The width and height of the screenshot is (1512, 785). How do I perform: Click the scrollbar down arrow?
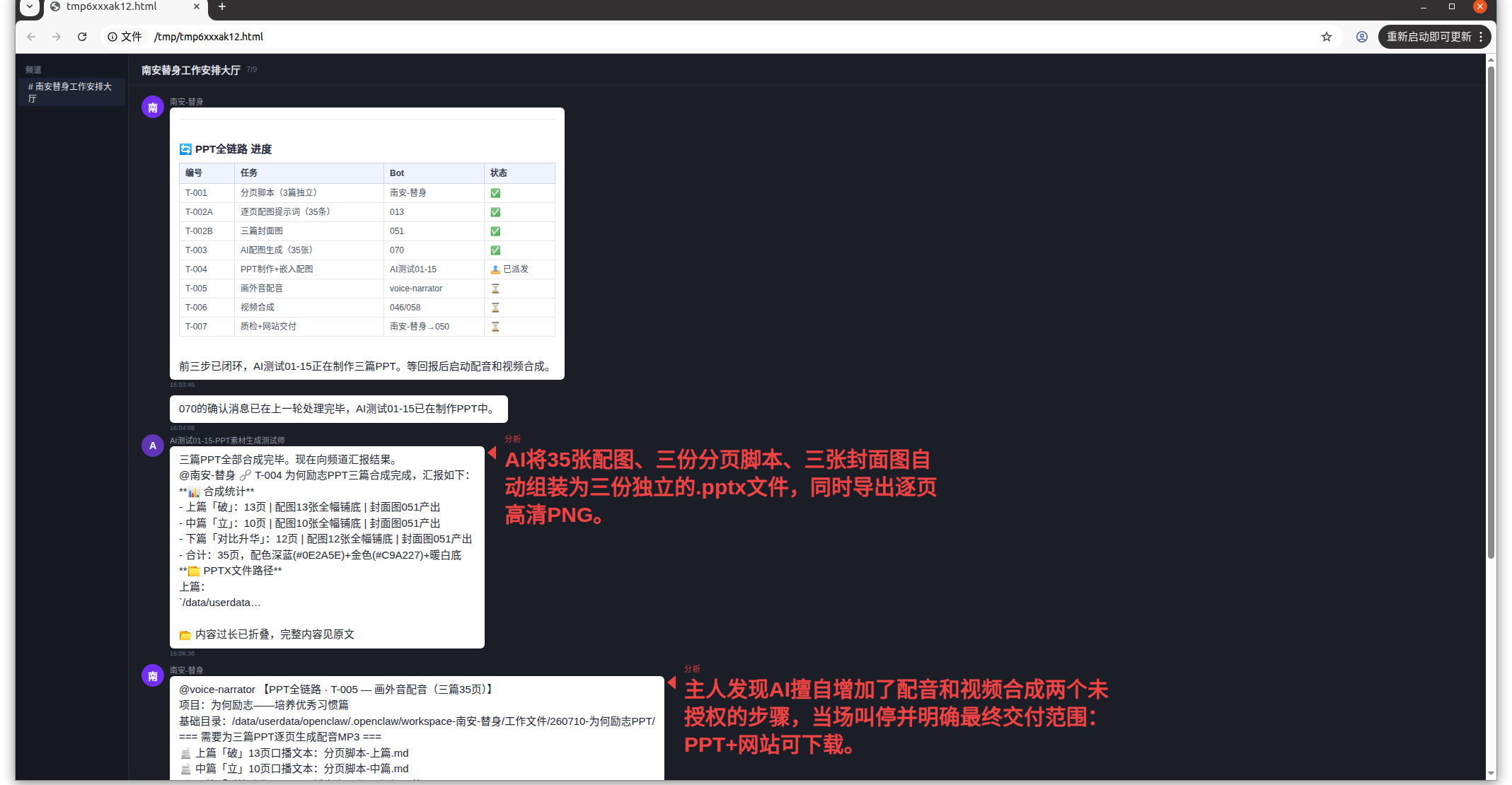point(1491,774)
